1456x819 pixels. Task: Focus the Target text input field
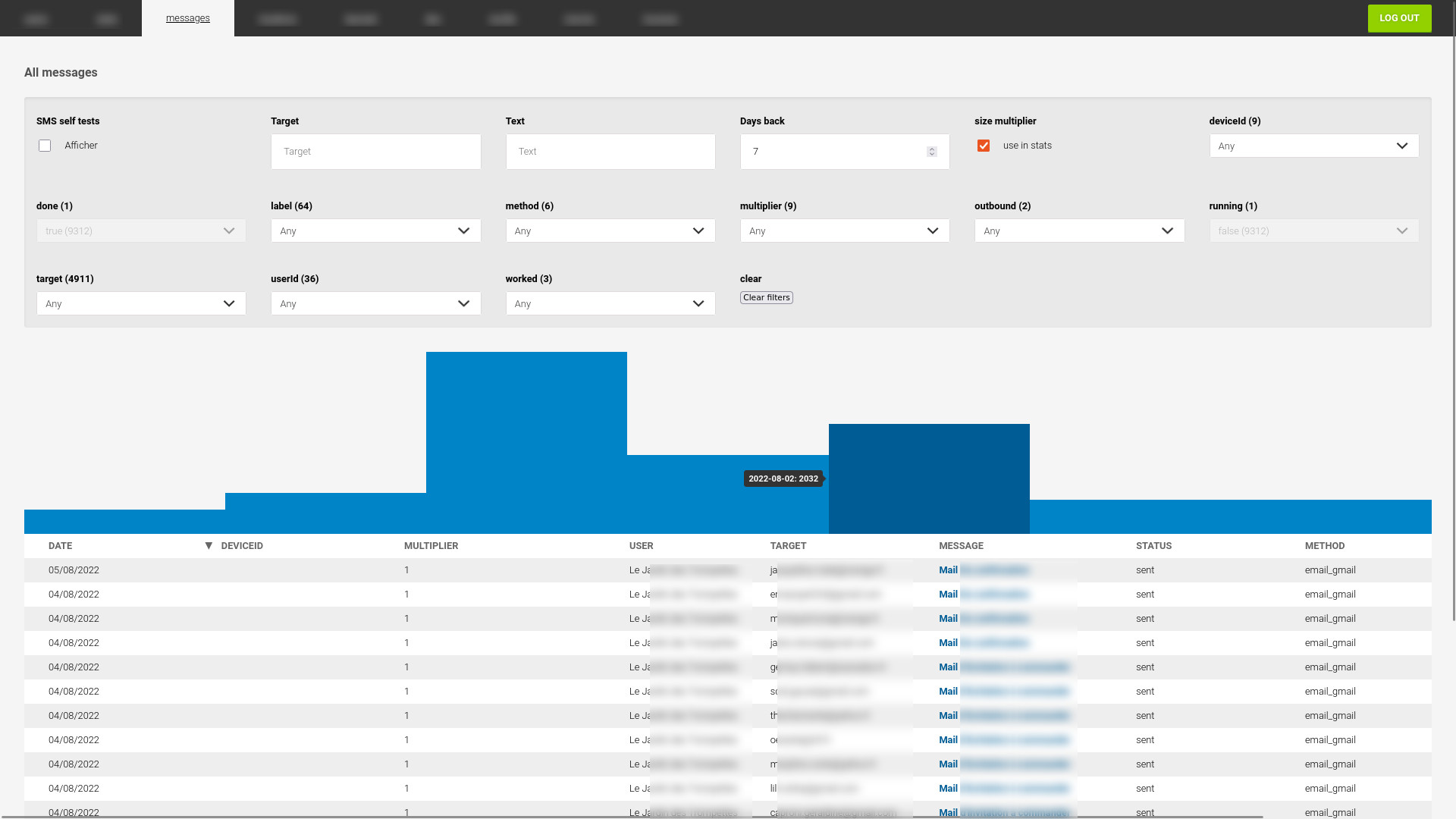click(375, 152)
